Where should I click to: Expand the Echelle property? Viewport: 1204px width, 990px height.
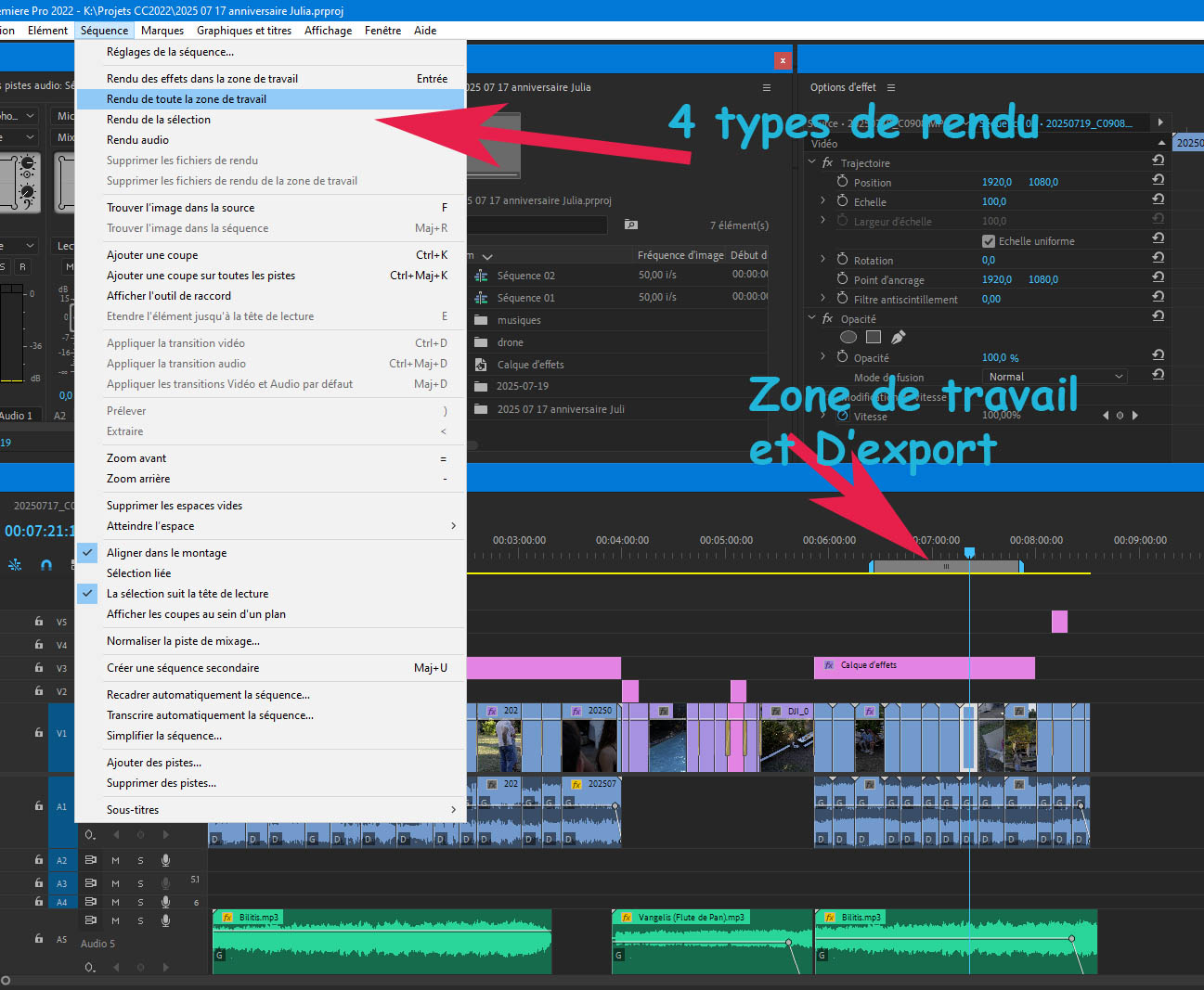tap(822, 201)
